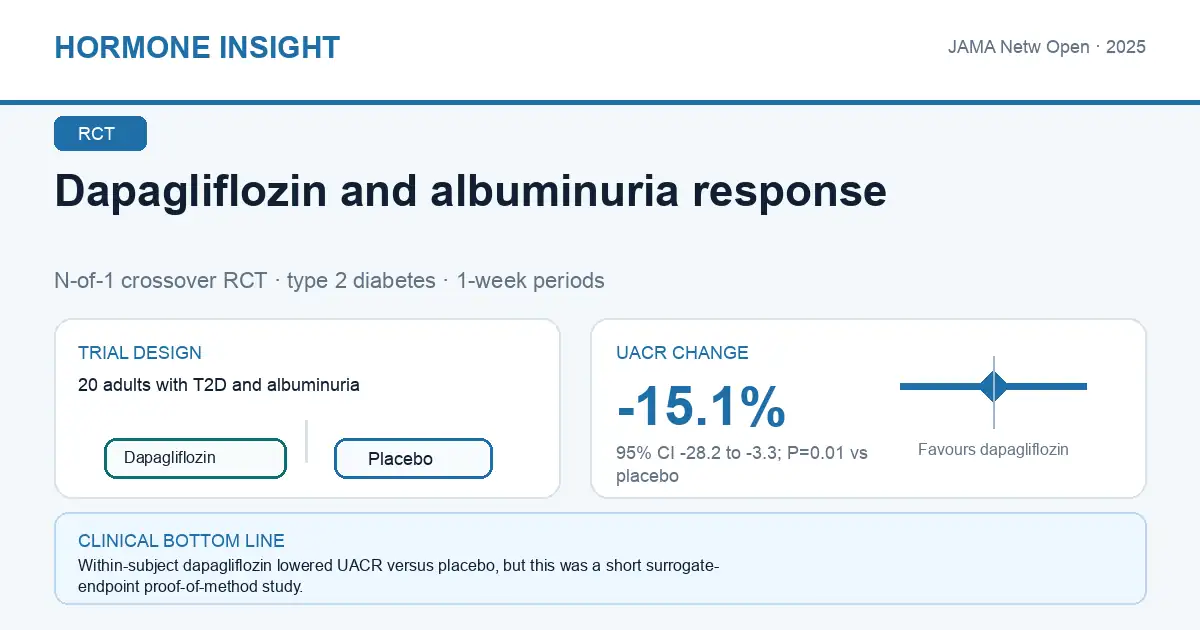The height and width of the screenshot is (630, 1200).
Task: Select the -15.1% UACR change value
Action: click(702, 407)
